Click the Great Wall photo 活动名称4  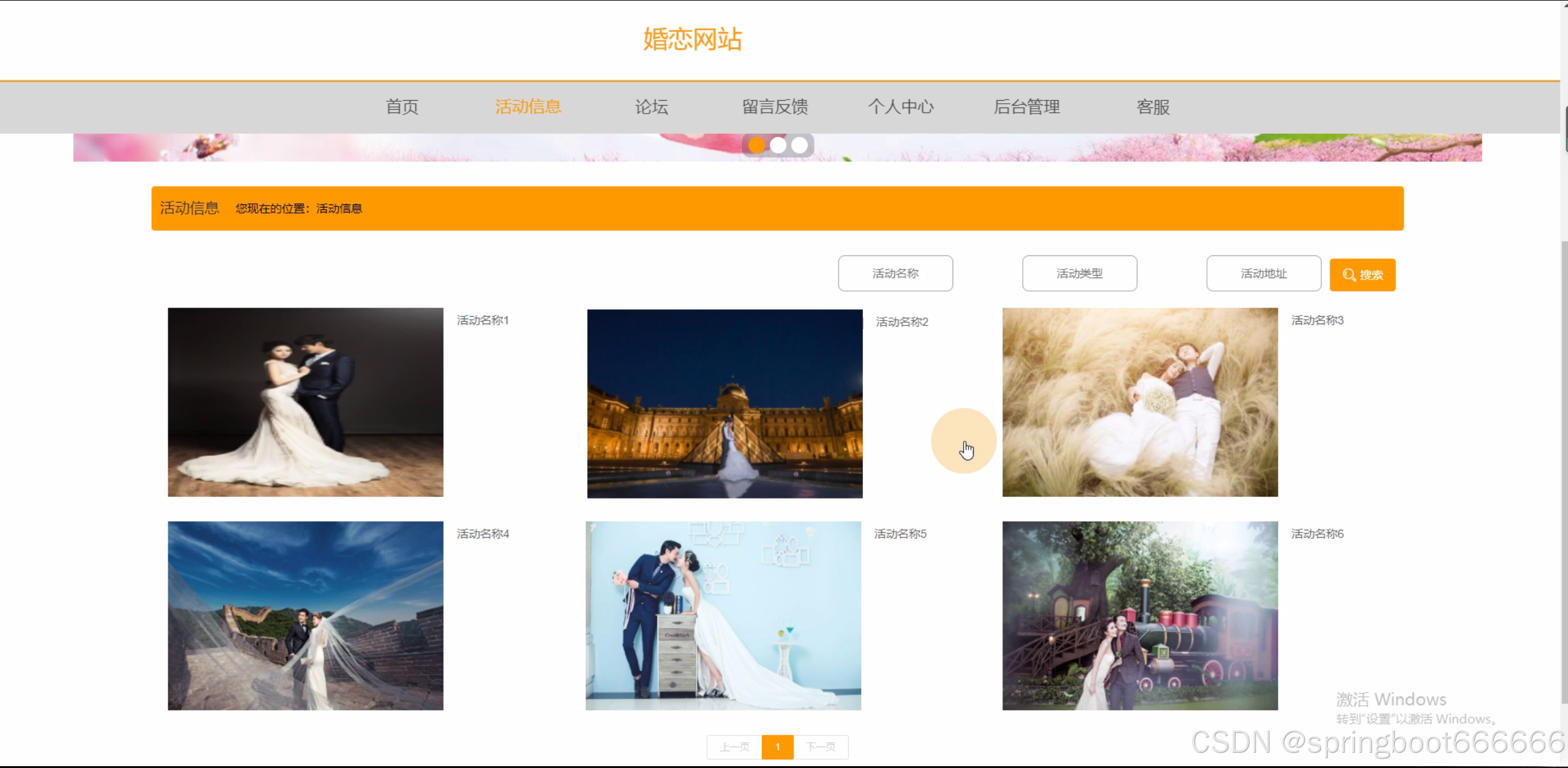point(305,615)
